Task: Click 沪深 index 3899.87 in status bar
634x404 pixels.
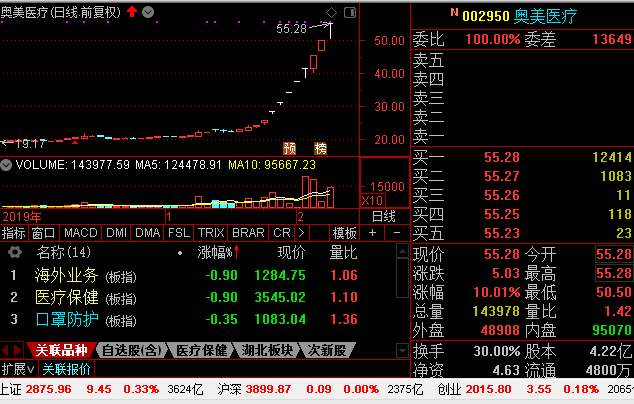Action: click(268, 389)
